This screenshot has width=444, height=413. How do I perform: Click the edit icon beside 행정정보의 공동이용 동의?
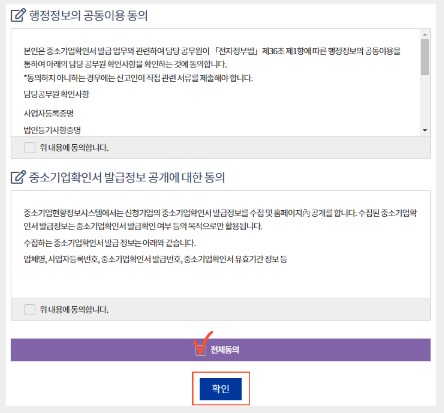click(18, 15)
